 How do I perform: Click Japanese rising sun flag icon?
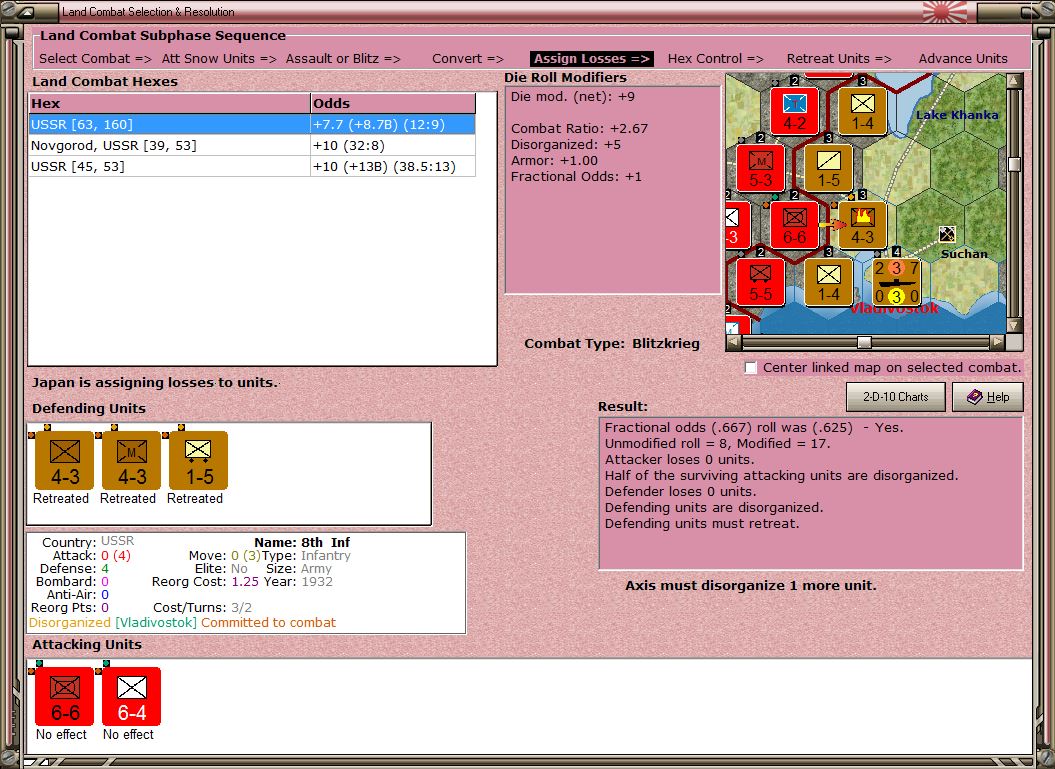pos(945,12)
